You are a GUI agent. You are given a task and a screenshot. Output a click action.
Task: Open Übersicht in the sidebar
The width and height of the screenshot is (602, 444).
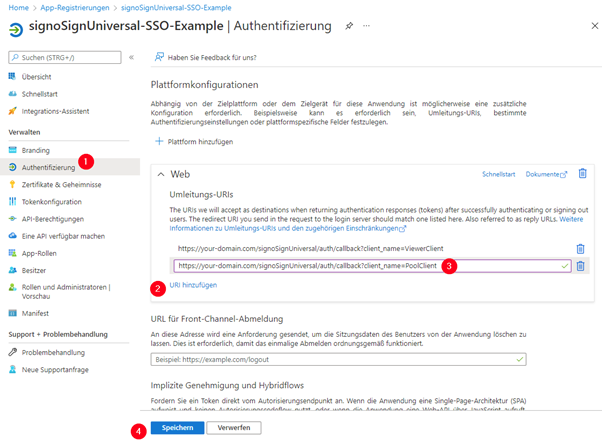pos(36,76)
